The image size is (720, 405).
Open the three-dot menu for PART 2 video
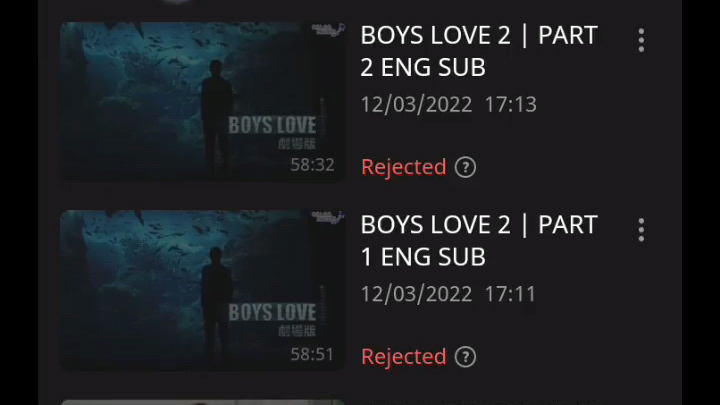click(641, 40)
